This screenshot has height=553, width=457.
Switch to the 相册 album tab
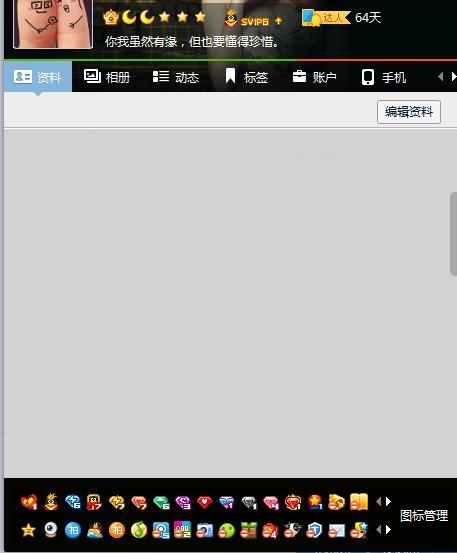[107, 77]
